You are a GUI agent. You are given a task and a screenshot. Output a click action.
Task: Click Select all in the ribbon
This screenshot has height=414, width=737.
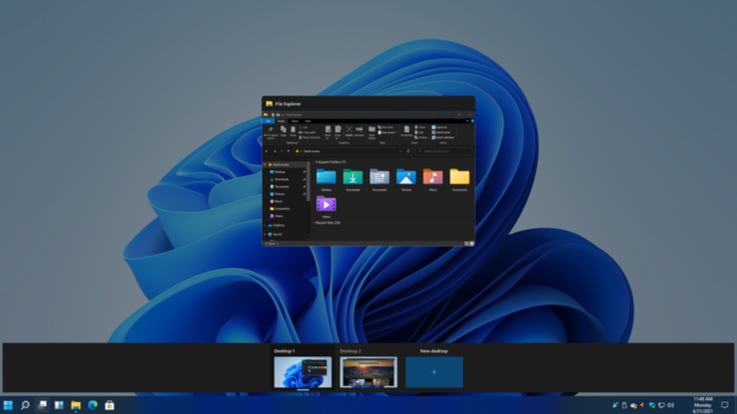pos(440,127)
